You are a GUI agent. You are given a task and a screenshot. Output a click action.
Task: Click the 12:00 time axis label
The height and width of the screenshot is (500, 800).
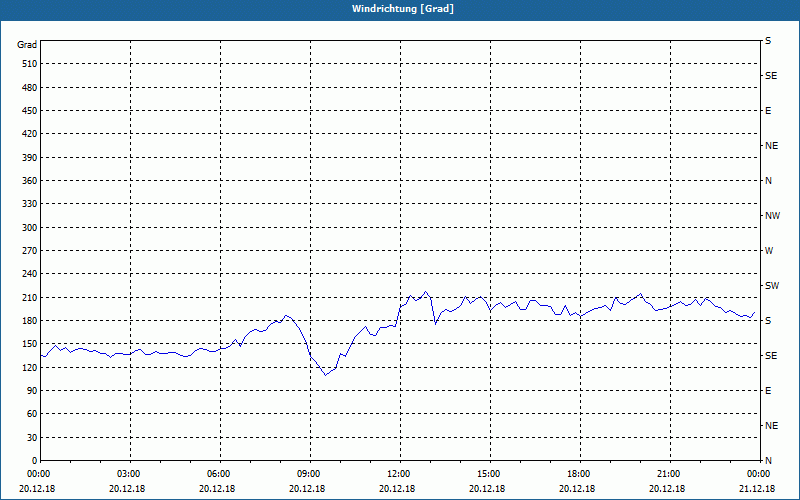click(x=401, y=474)
